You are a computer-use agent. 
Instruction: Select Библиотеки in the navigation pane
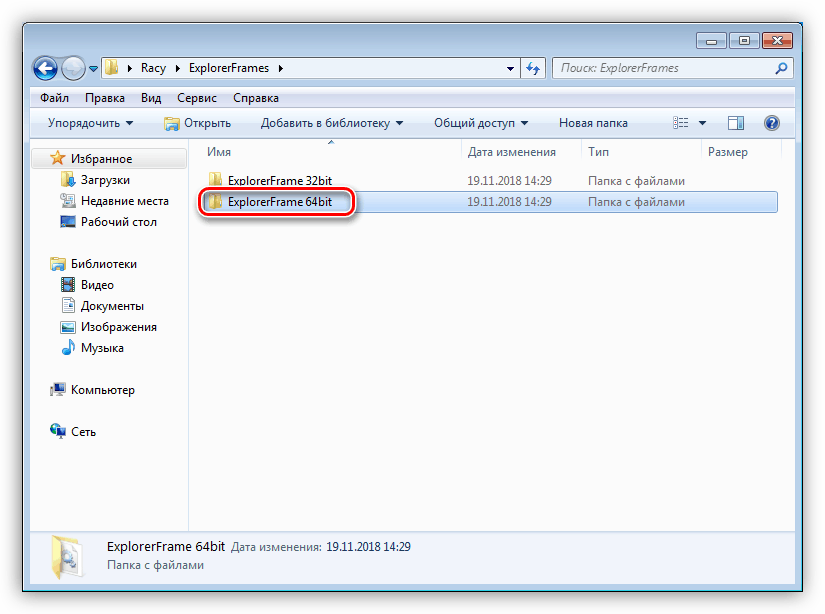[x=104, y=264]
